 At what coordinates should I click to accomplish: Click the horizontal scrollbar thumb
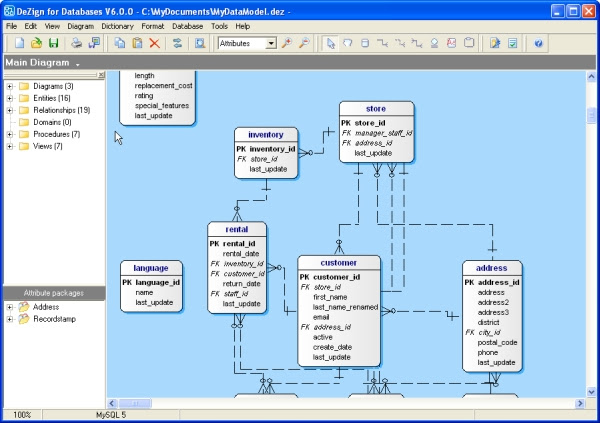point(135,403)
